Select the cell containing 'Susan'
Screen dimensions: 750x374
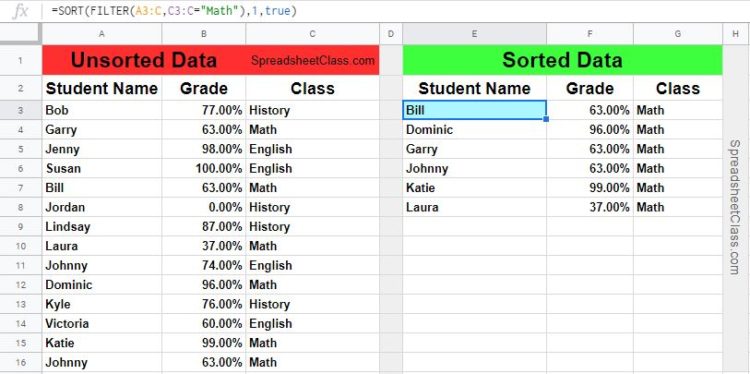pos(102,168)
